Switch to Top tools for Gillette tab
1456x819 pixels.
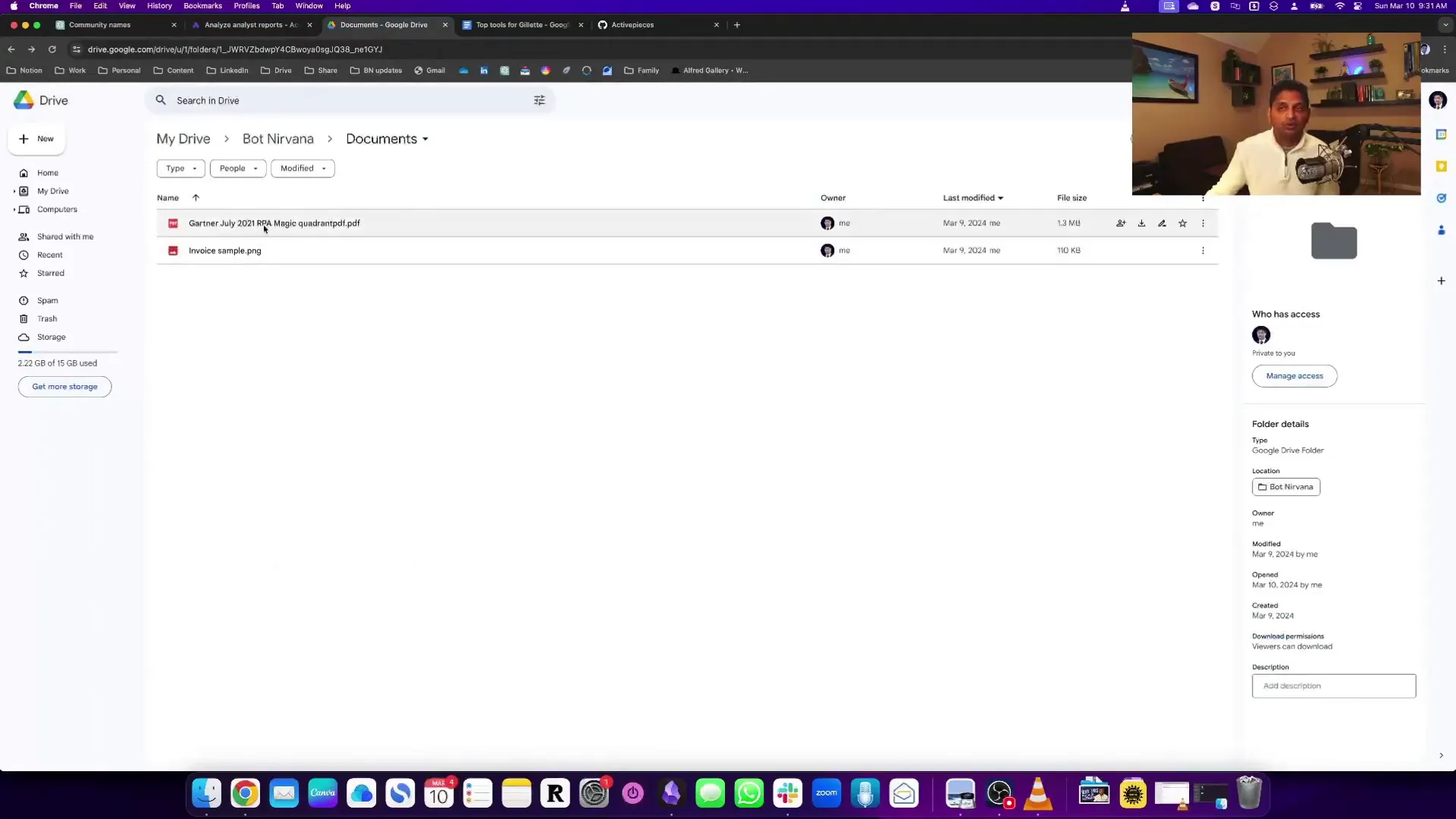tap(522, 25)
